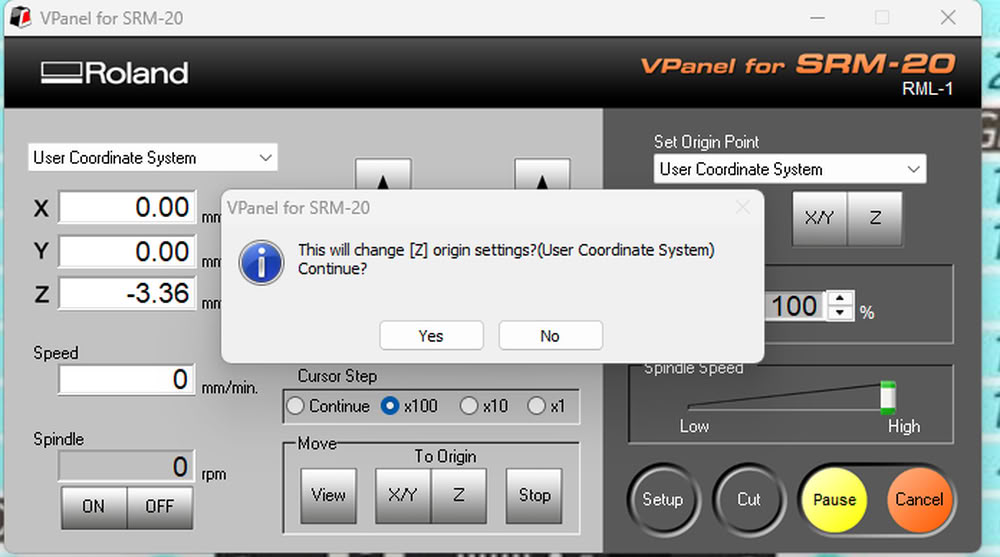Click the Spindle rpm value field
The height and width of the screenshot is (557, 1000).
click(126, 466)
